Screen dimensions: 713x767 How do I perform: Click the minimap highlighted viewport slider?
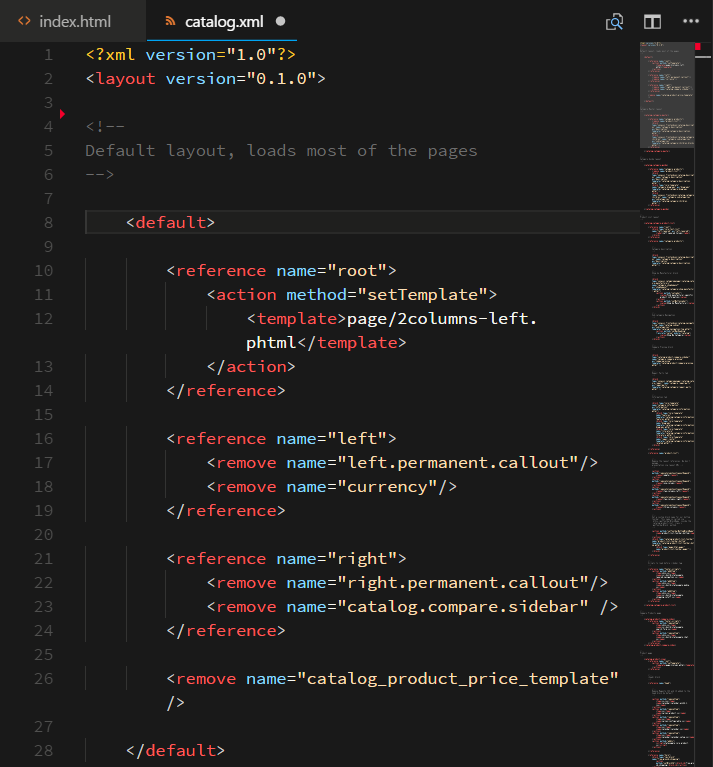[x=667, y=95]
